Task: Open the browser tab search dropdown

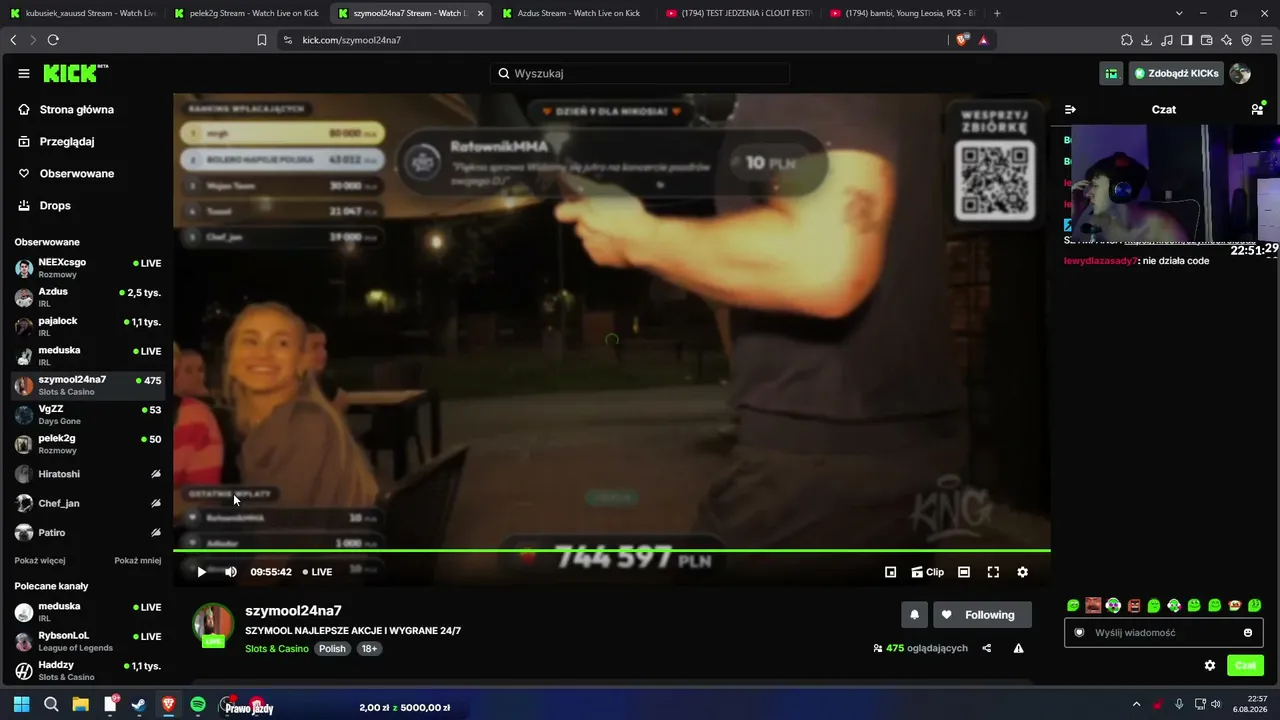Action: point(1179,13)
